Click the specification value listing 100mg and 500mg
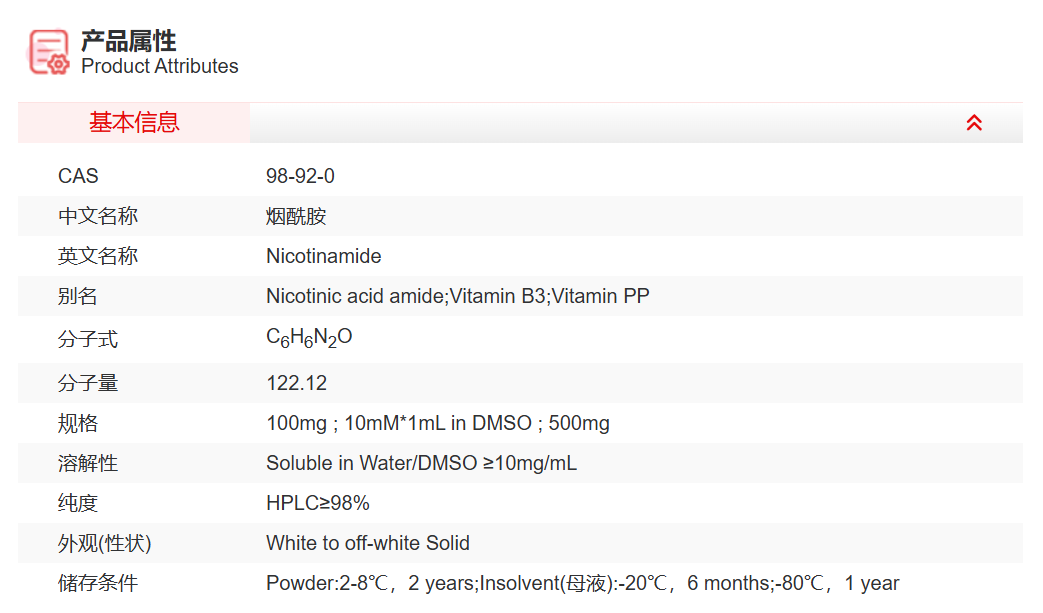The height and width of the screenshot is (613, 1043). pyautogui.click(x=437, y=423)
